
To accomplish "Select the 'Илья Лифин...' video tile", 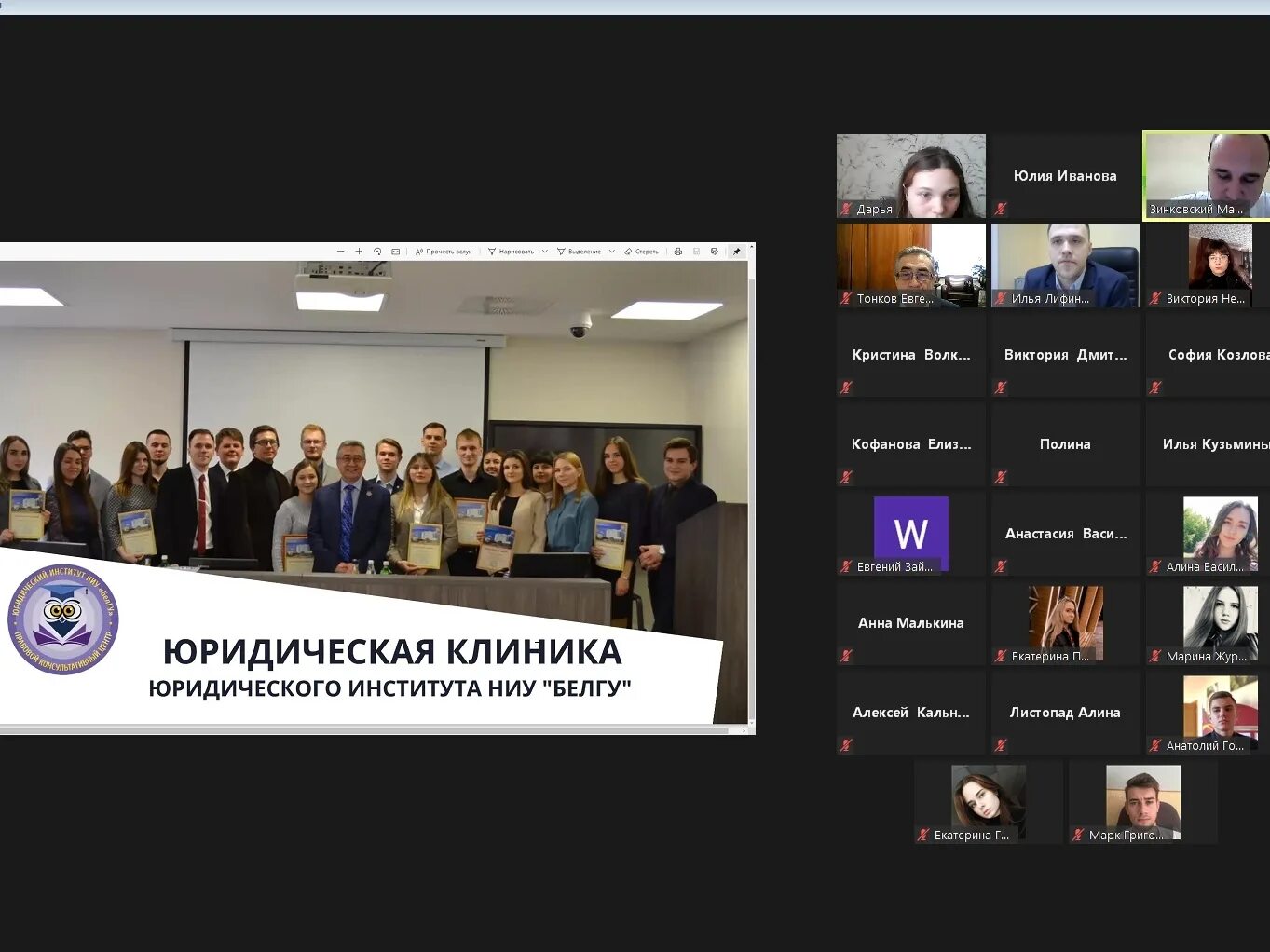I will coord(1065,265).
